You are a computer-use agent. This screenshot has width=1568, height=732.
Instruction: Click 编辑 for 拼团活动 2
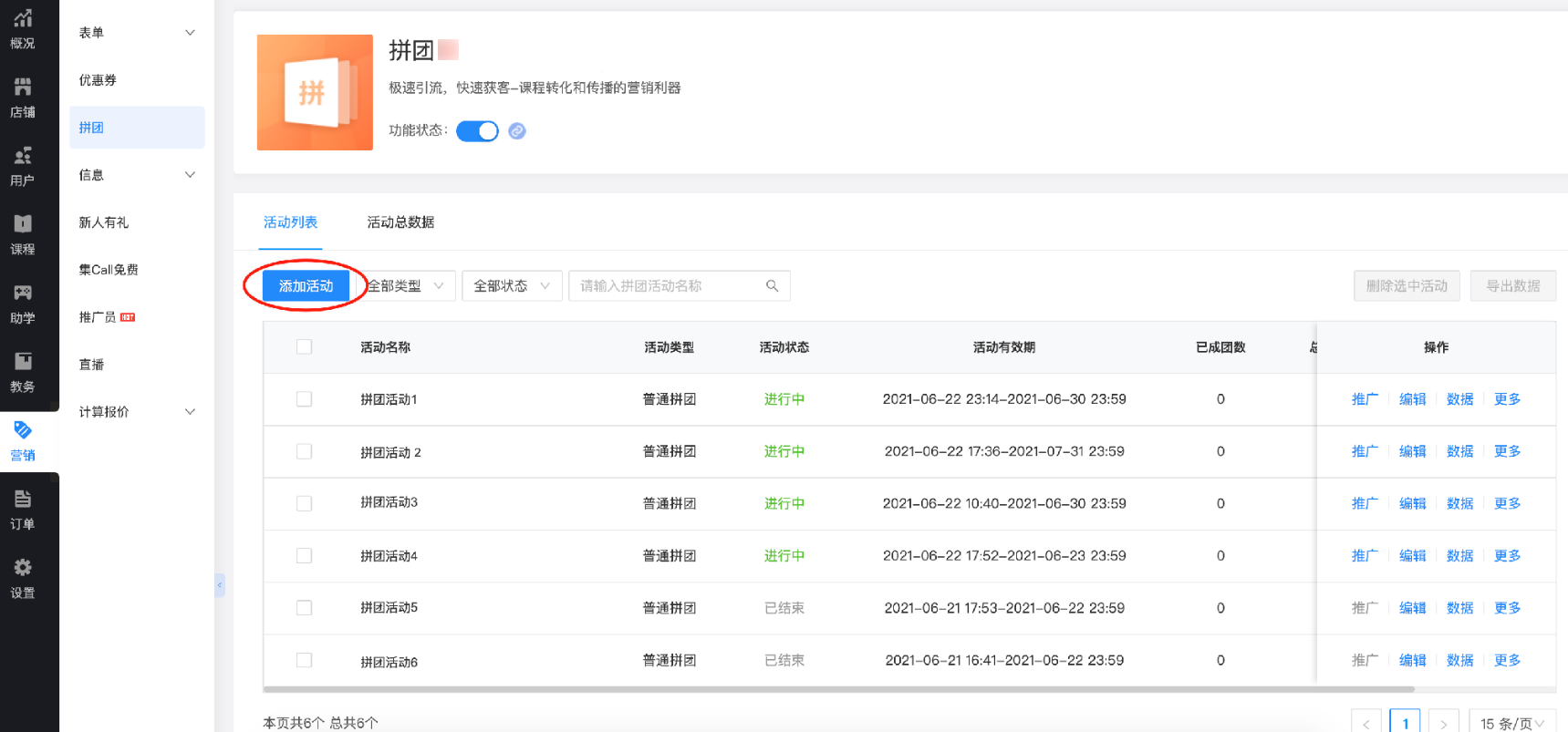[x=1412, y=451]
